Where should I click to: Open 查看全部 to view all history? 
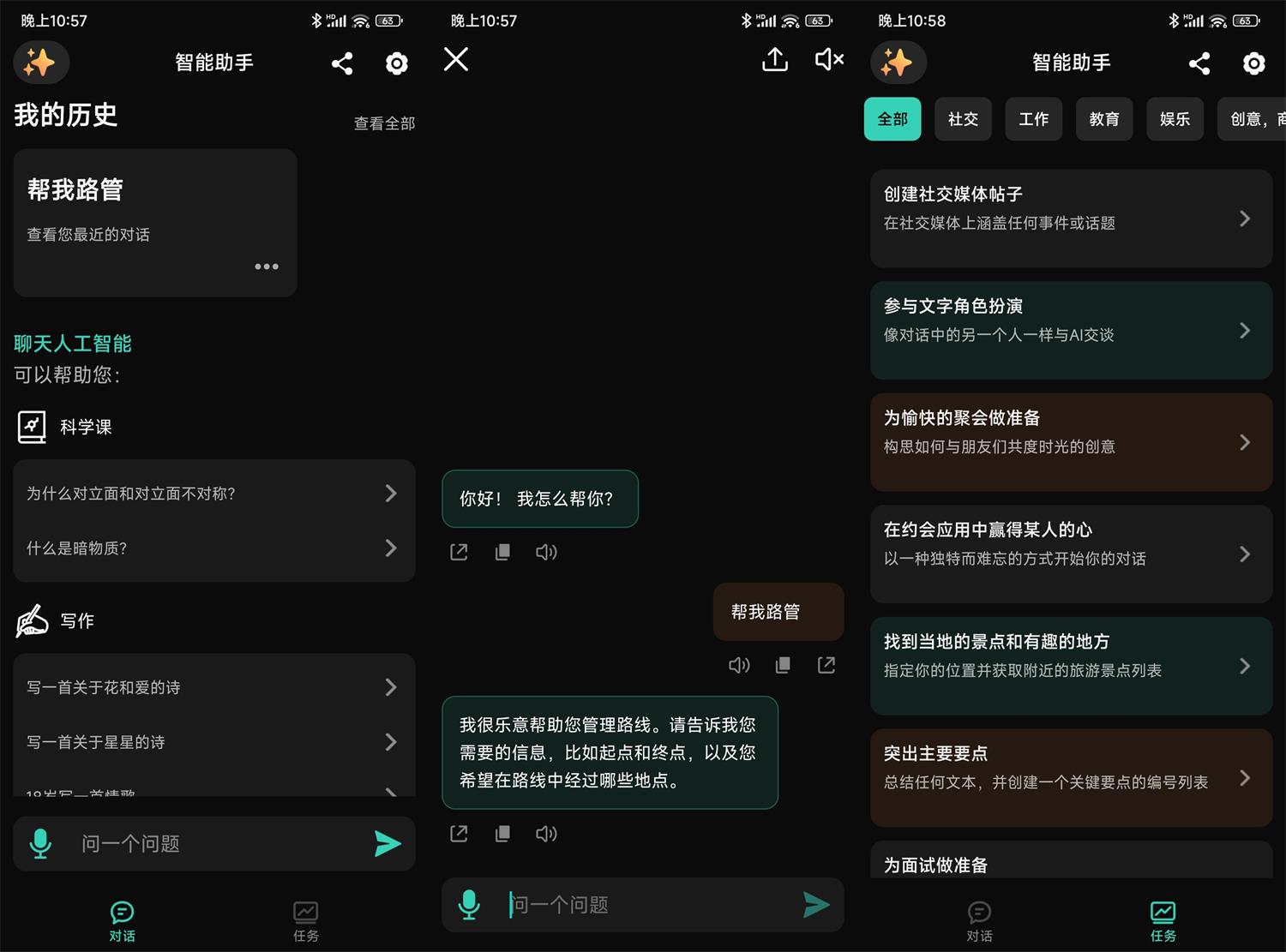point(384,123)
